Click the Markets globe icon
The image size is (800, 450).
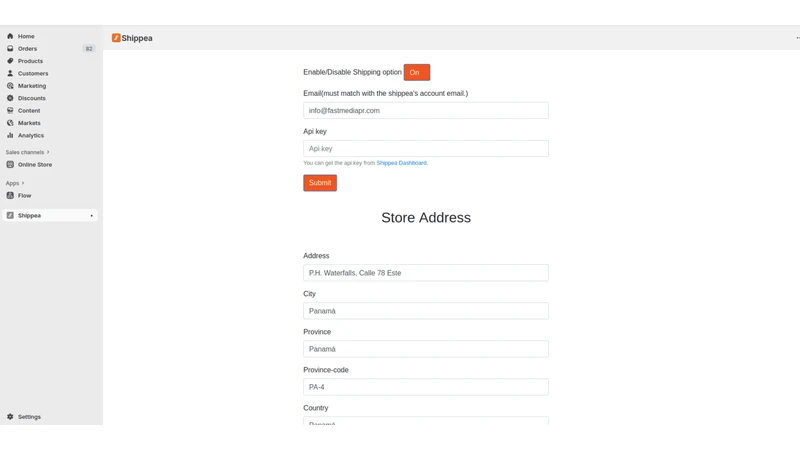(x=10, y=123)
